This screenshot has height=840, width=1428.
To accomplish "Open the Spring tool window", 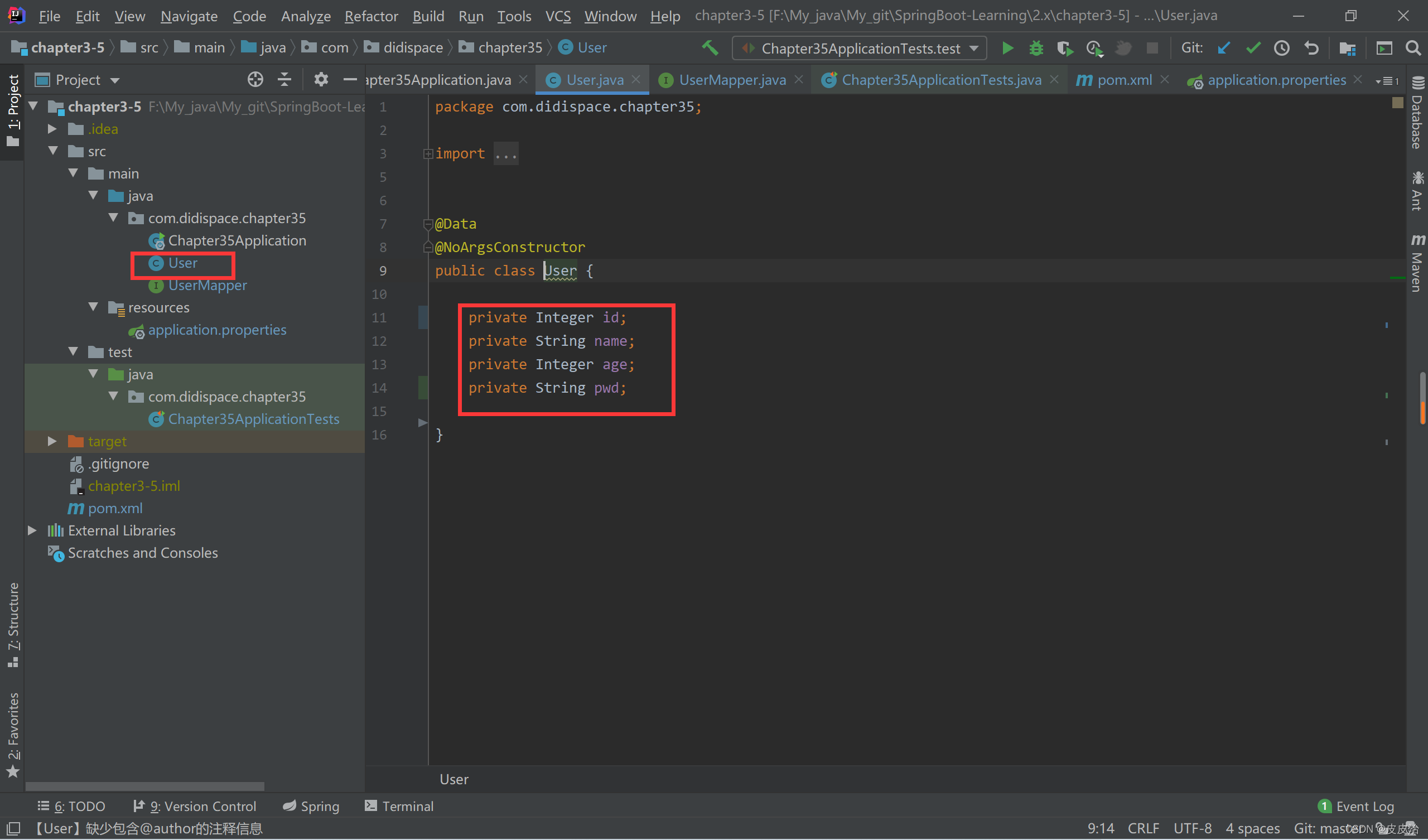I will tap(311, 806).
